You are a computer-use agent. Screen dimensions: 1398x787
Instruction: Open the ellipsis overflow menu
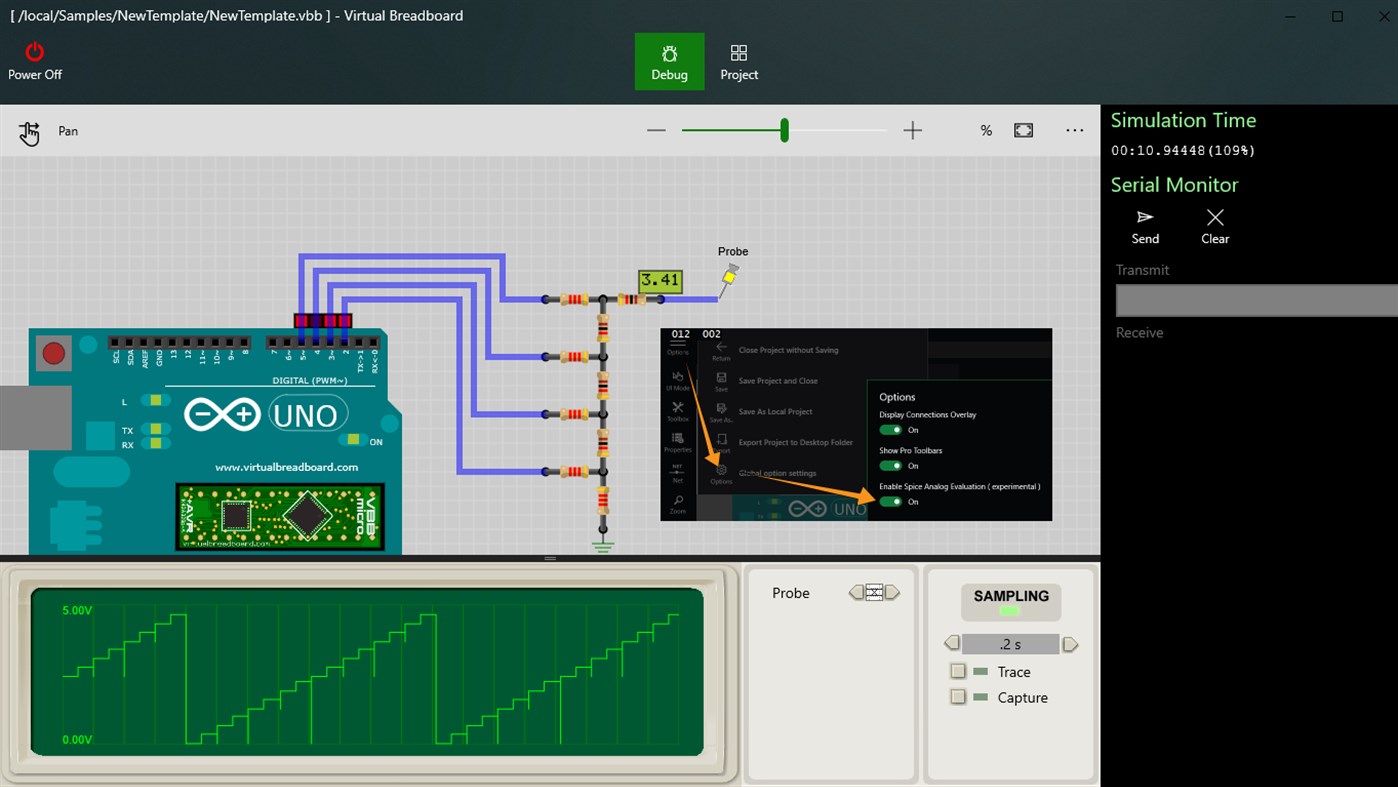pyautogui.click(x=1074, y=130)
